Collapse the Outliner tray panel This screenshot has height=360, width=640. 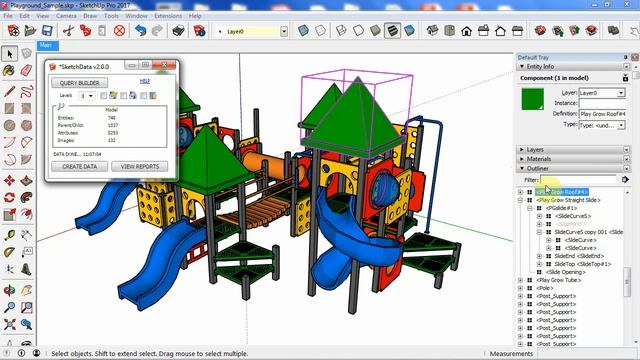pos(522,169)
